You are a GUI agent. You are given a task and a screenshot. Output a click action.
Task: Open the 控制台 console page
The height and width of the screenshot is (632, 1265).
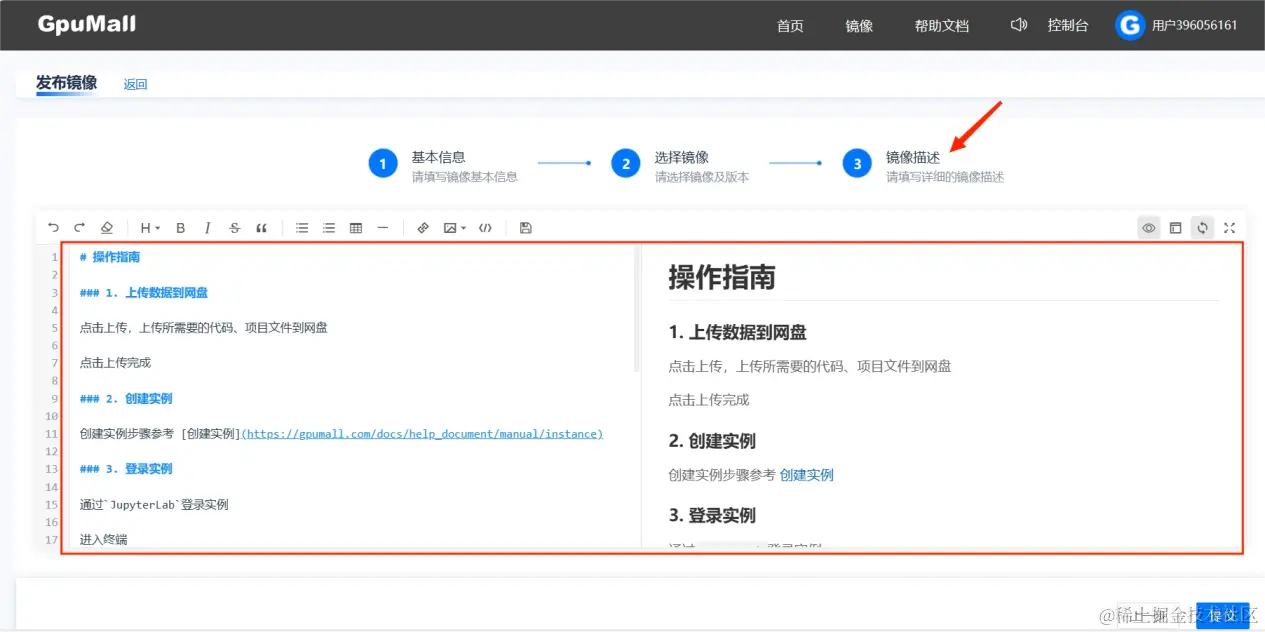1068,26
